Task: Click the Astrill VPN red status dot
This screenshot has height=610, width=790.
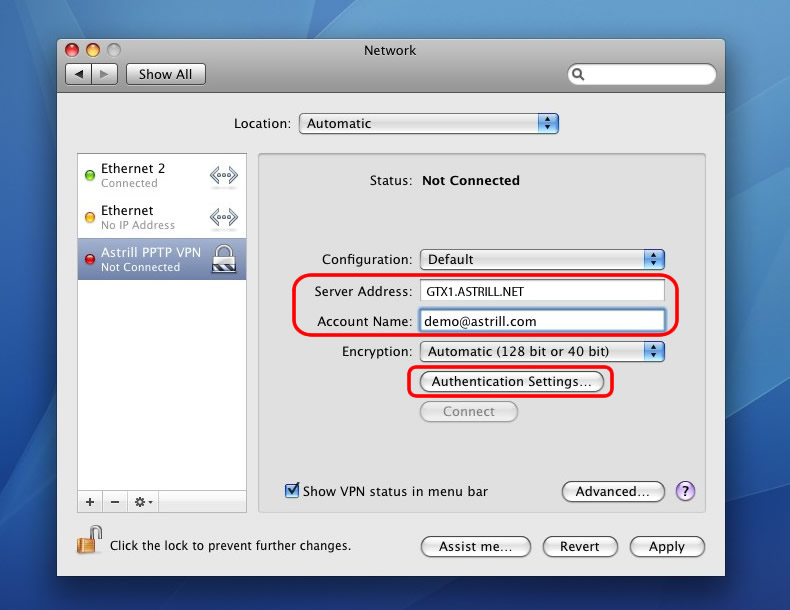Action: [x=90, y=259]
